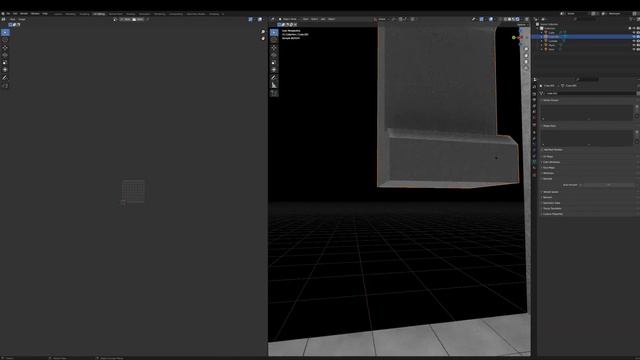The image size is (640, 360).
Task: Open the Render menu
Action: point(24,13)
